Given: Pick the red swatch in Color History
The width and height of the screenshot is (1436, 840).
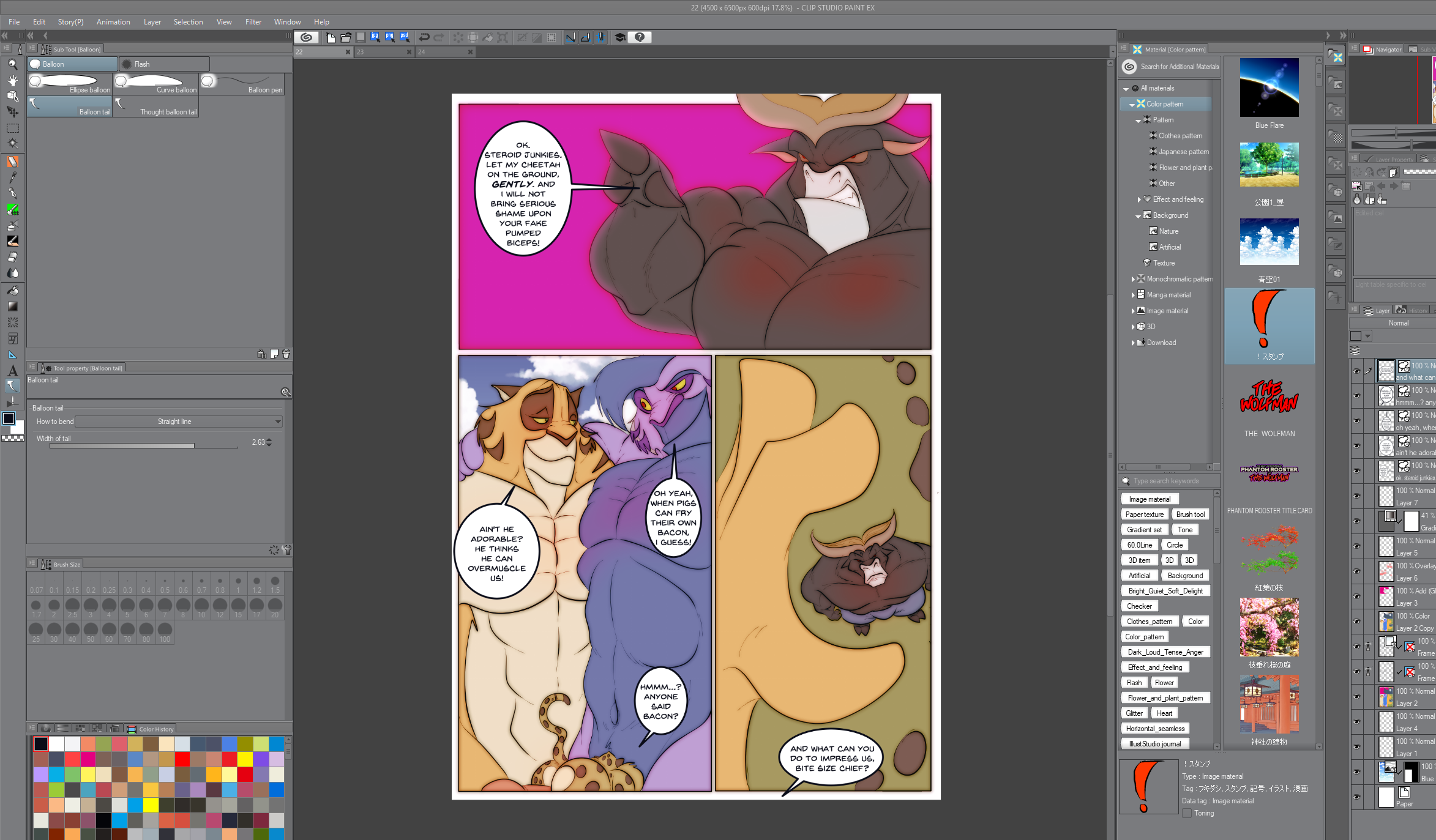Looking at the screenshot, I should click(182, 759).
